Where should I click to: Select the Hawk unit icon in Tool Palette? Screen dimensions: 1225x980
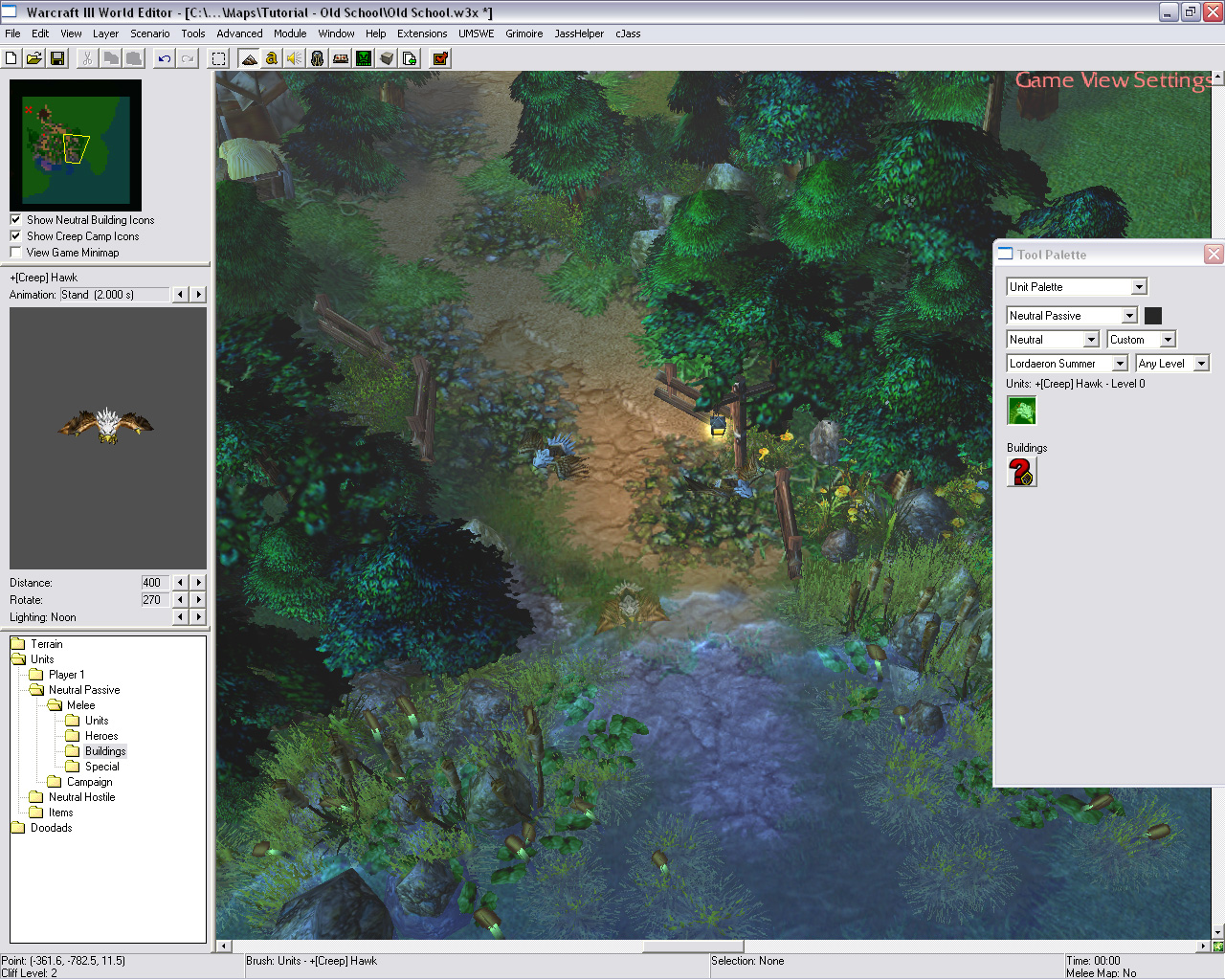(1022, 411)
